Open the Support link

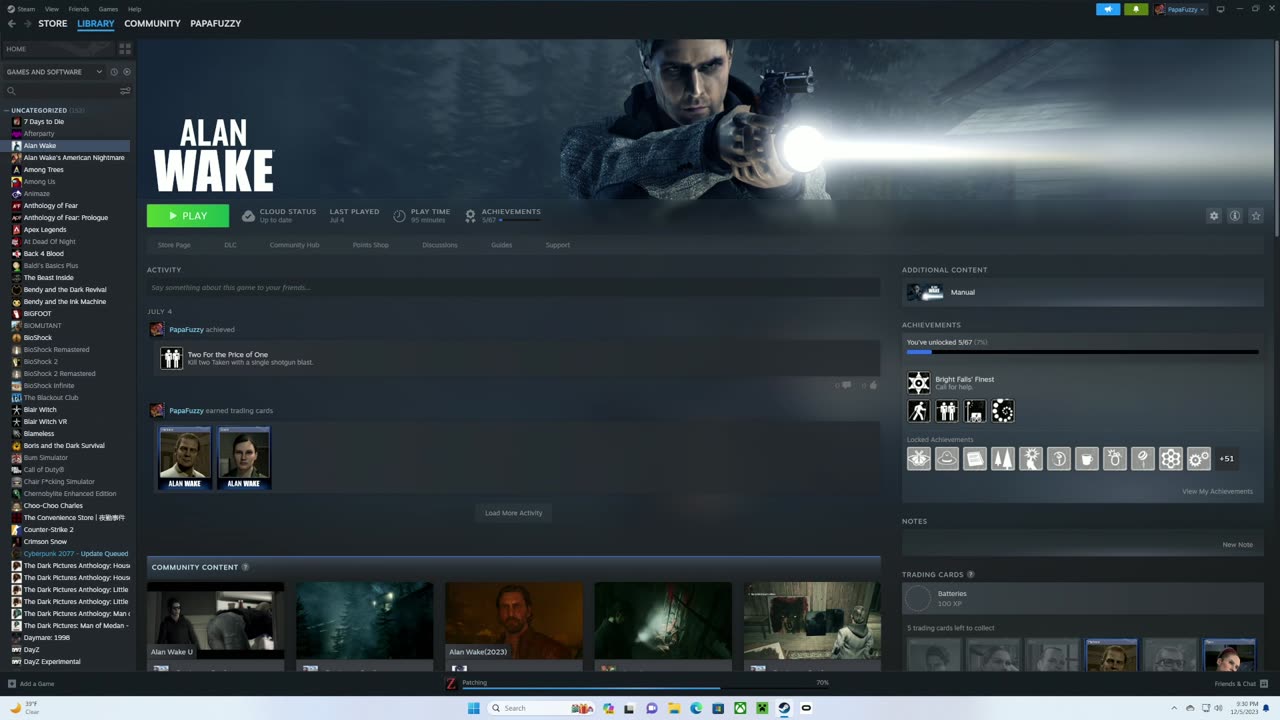click(557, 245)
